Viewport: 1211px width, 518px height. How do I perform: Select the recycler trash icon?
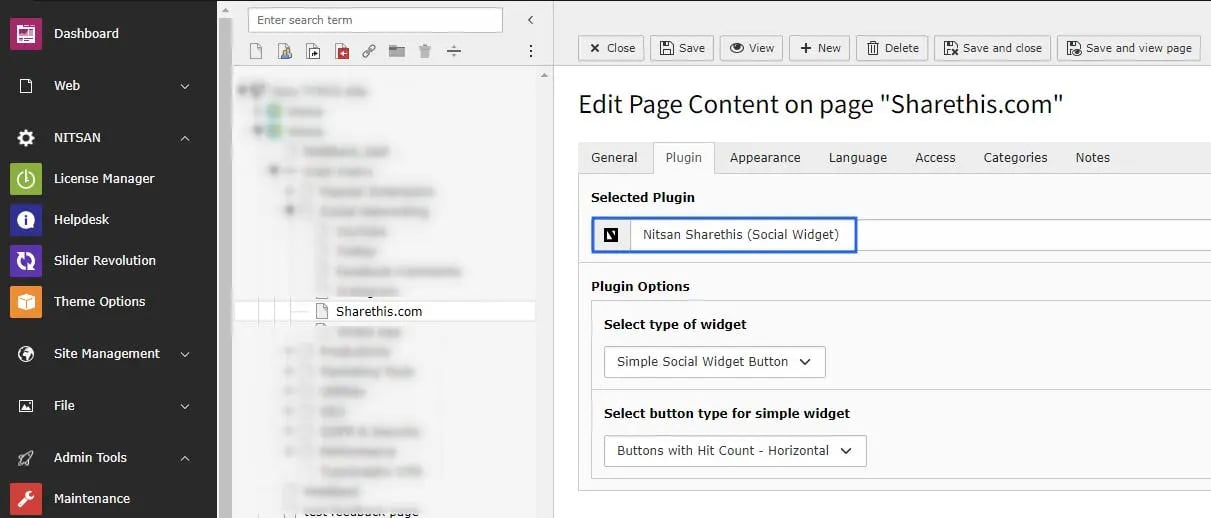click(425, 51)
